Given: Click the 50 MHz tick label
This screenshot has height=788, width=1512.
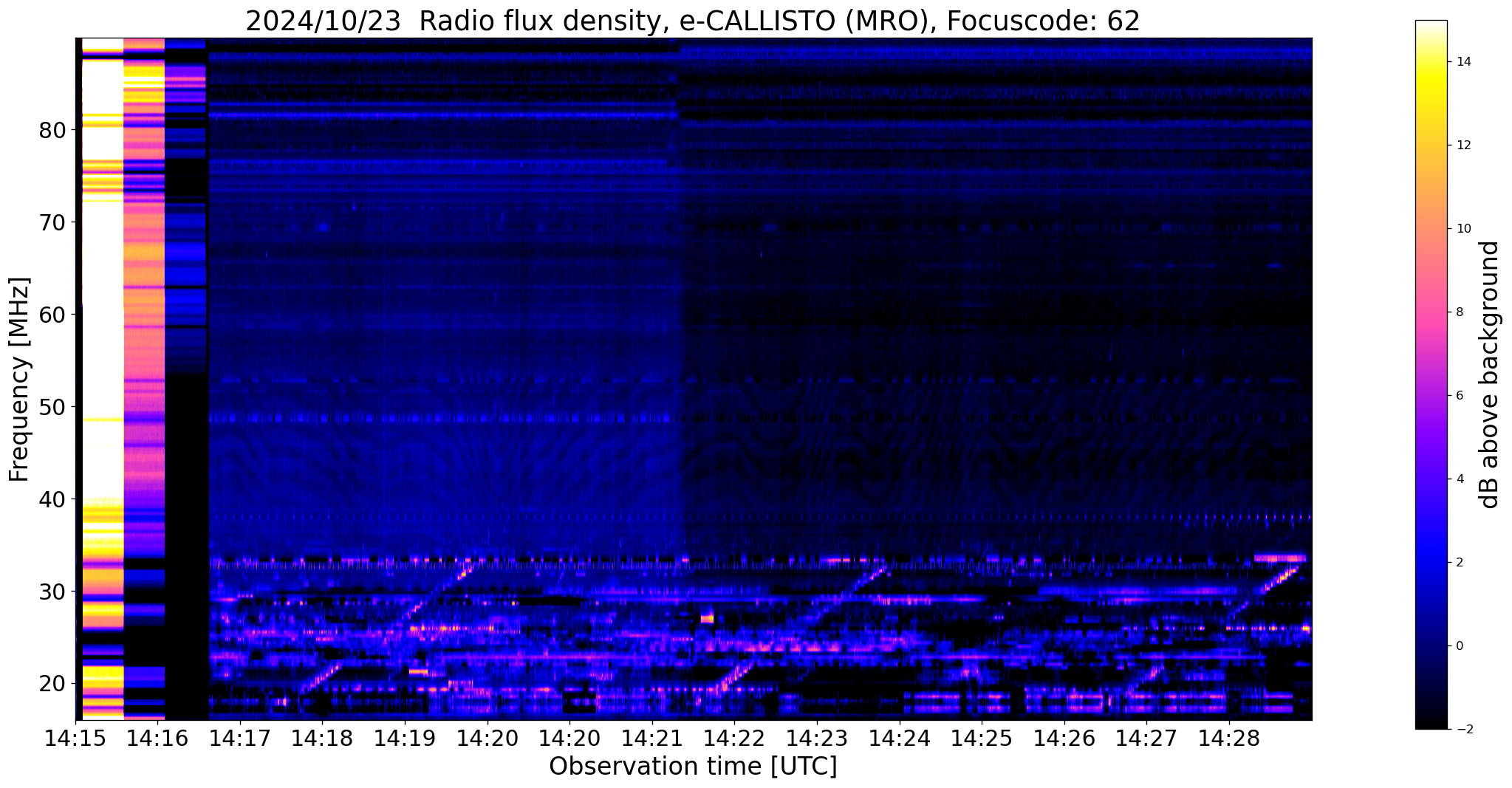Looking at the screenshot, I should point(52,408).
